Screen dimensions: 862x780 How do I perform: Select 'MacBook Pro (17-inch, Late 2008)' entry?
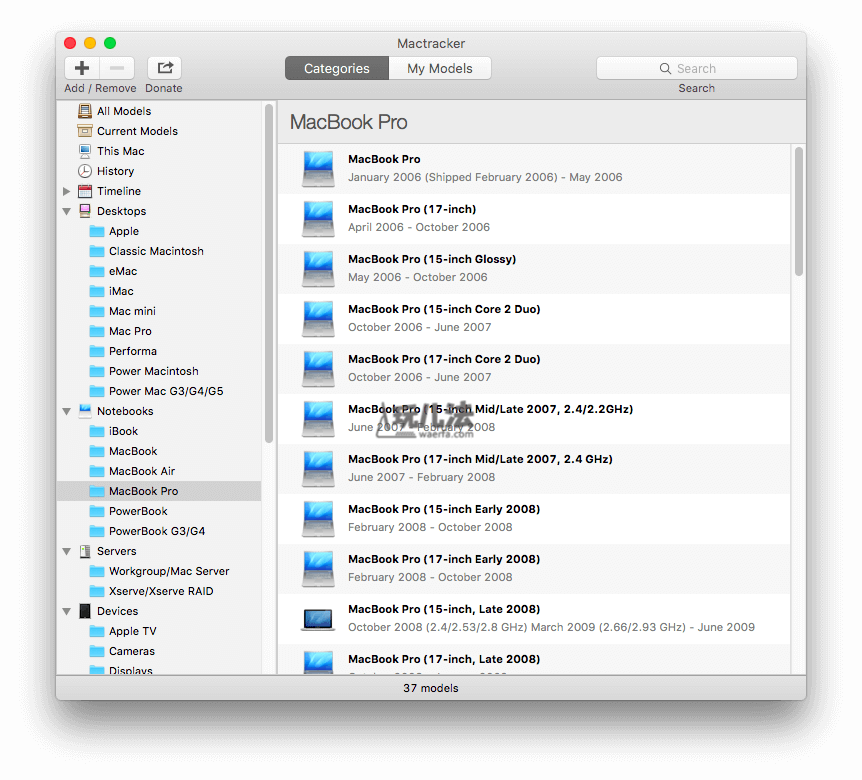coord(534,659)
